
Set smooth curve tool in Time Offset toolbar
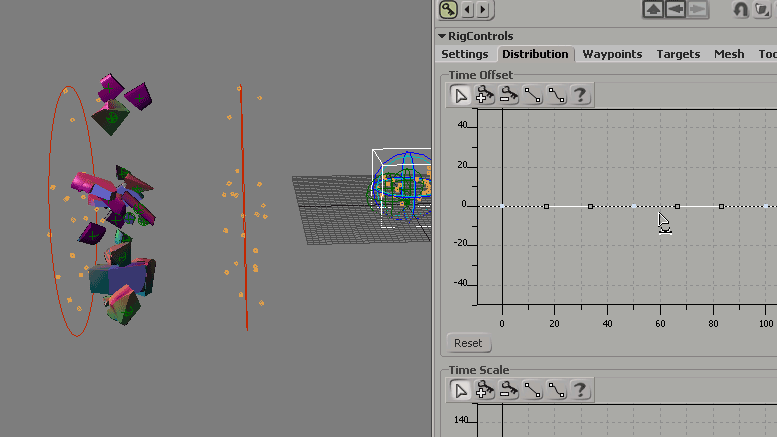tap(556, 95)
